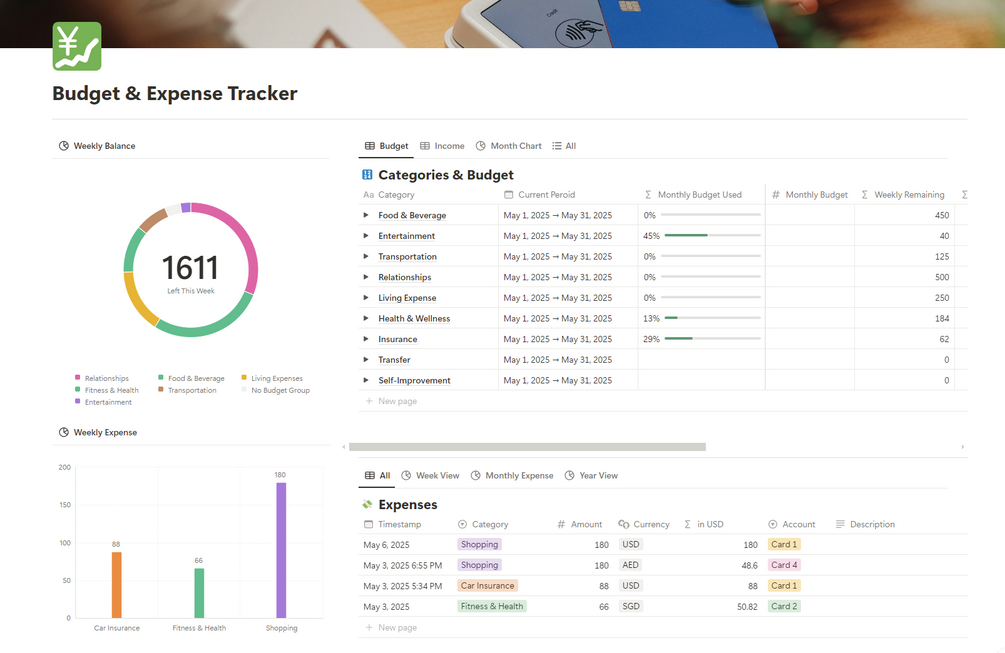Open the Month Chart tab
The width and height of the screenshot is (1005, 653).
[508, 146]
